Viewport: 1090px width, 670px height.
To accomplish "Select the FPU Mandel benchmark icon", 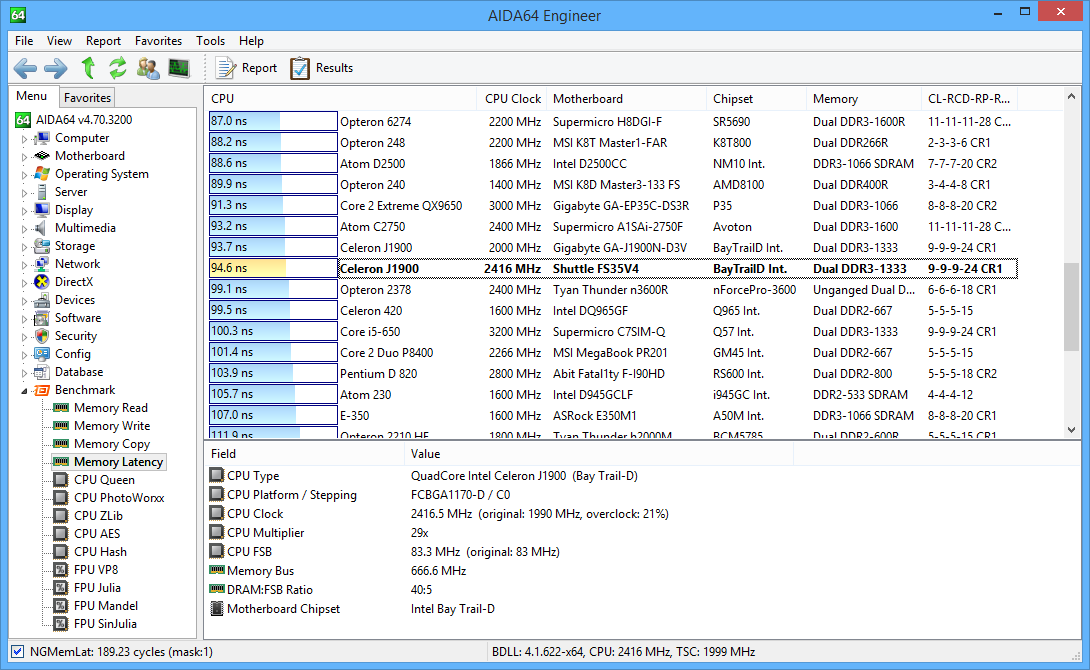I will (61, 606).
